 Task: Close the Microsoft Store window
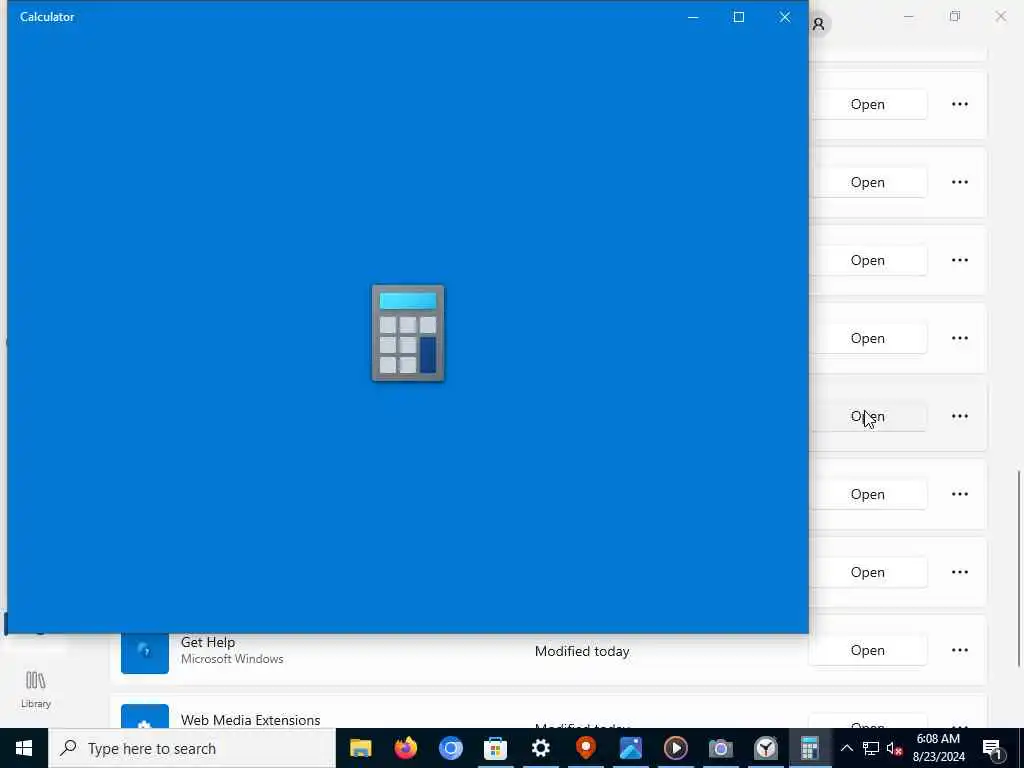click(1000, 16)
